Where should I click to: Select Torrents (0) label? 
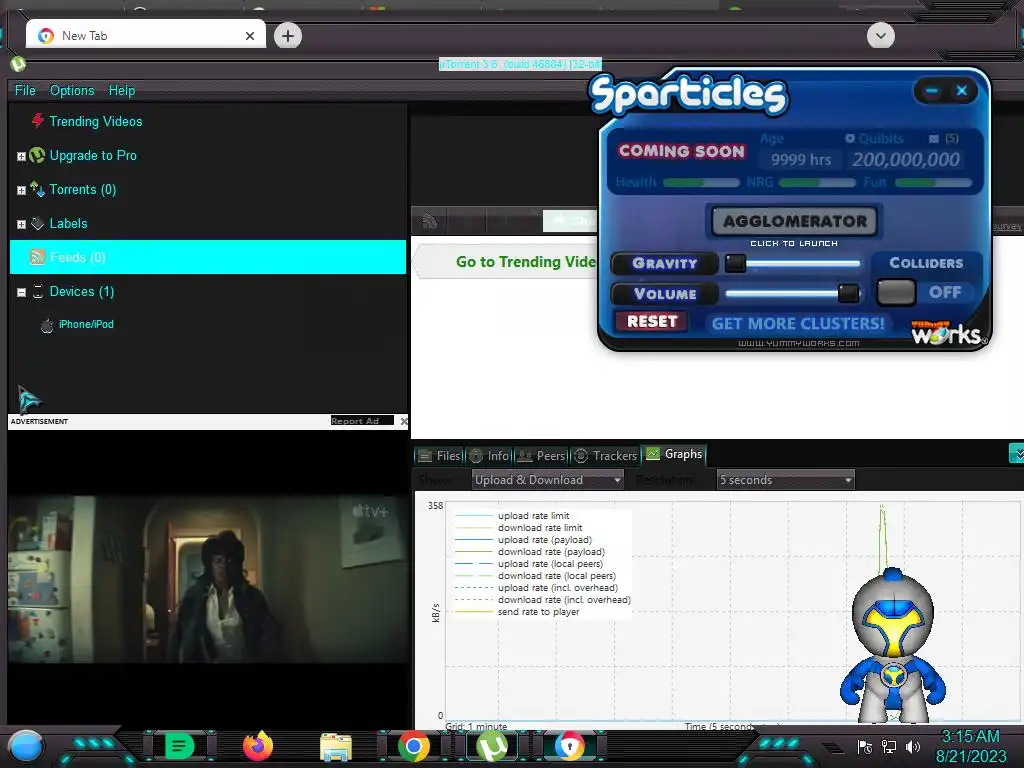83,189
